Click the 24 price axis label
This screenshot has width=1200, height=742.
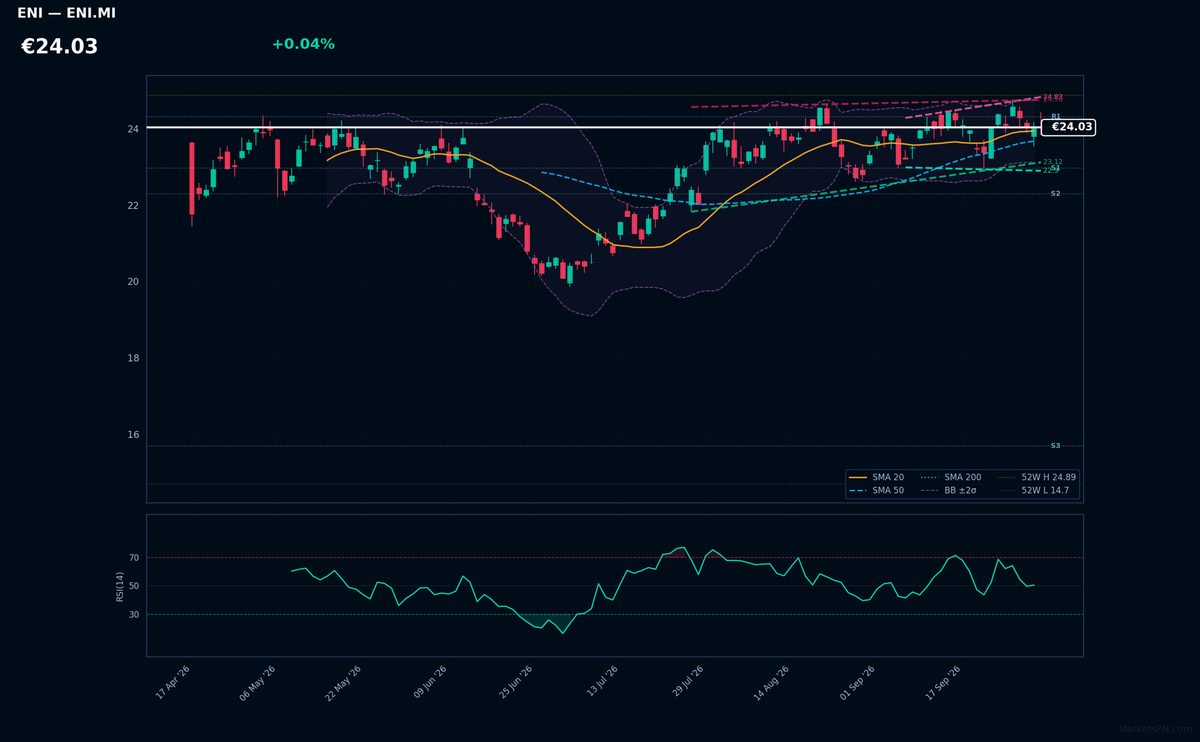point(132,129)
